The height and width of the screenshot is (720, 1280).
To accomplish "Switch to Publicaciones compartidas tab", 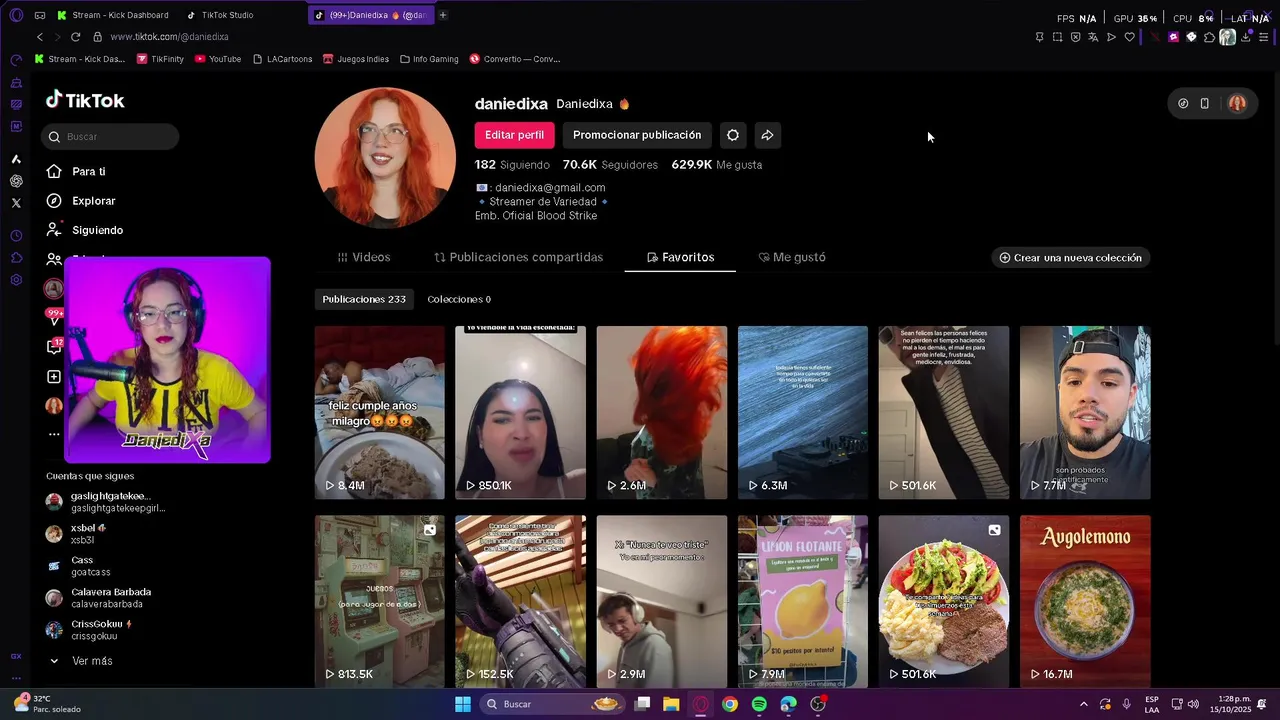I will (519, 257).
